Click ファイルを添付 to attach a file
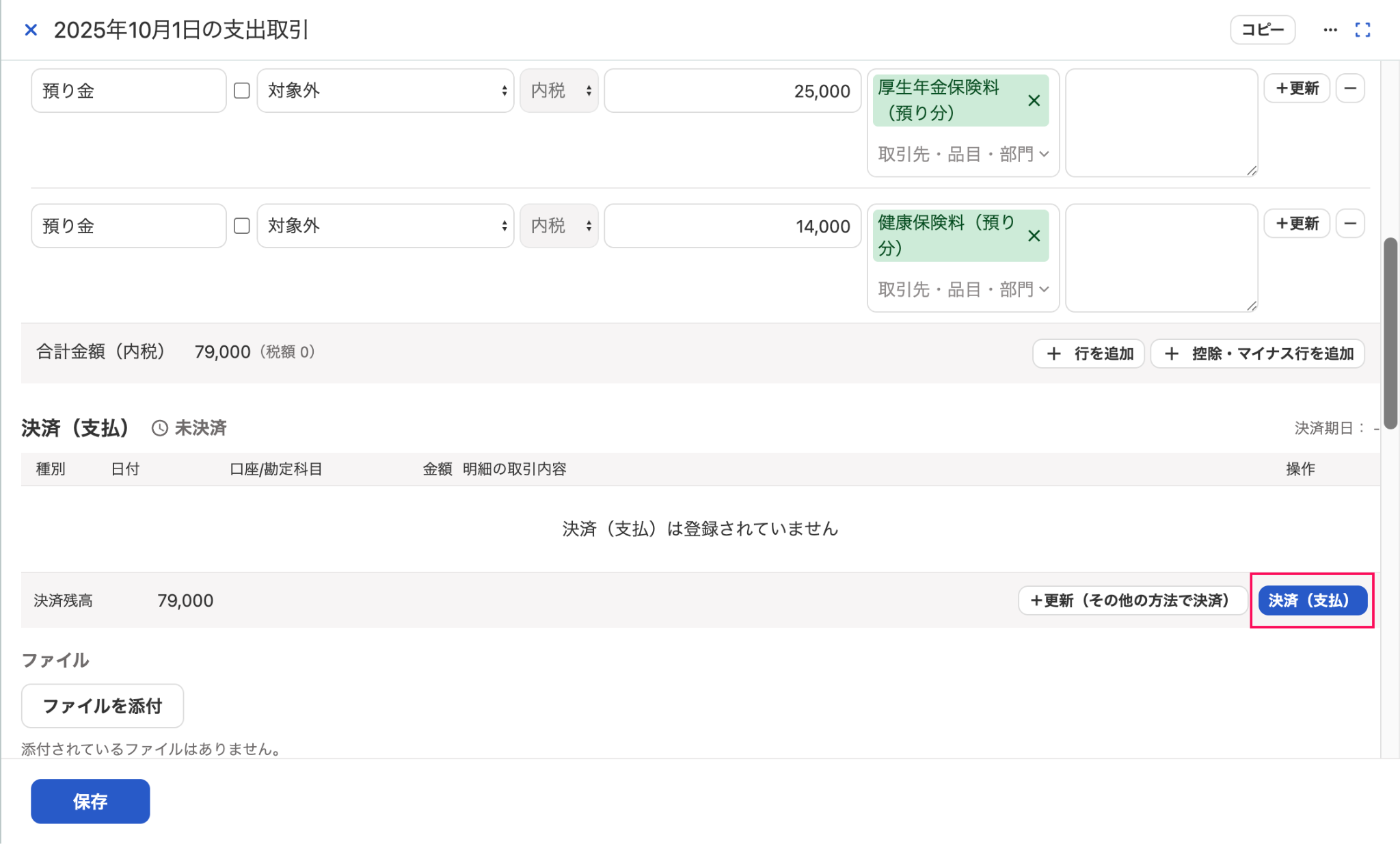 [x=103, y=706]
